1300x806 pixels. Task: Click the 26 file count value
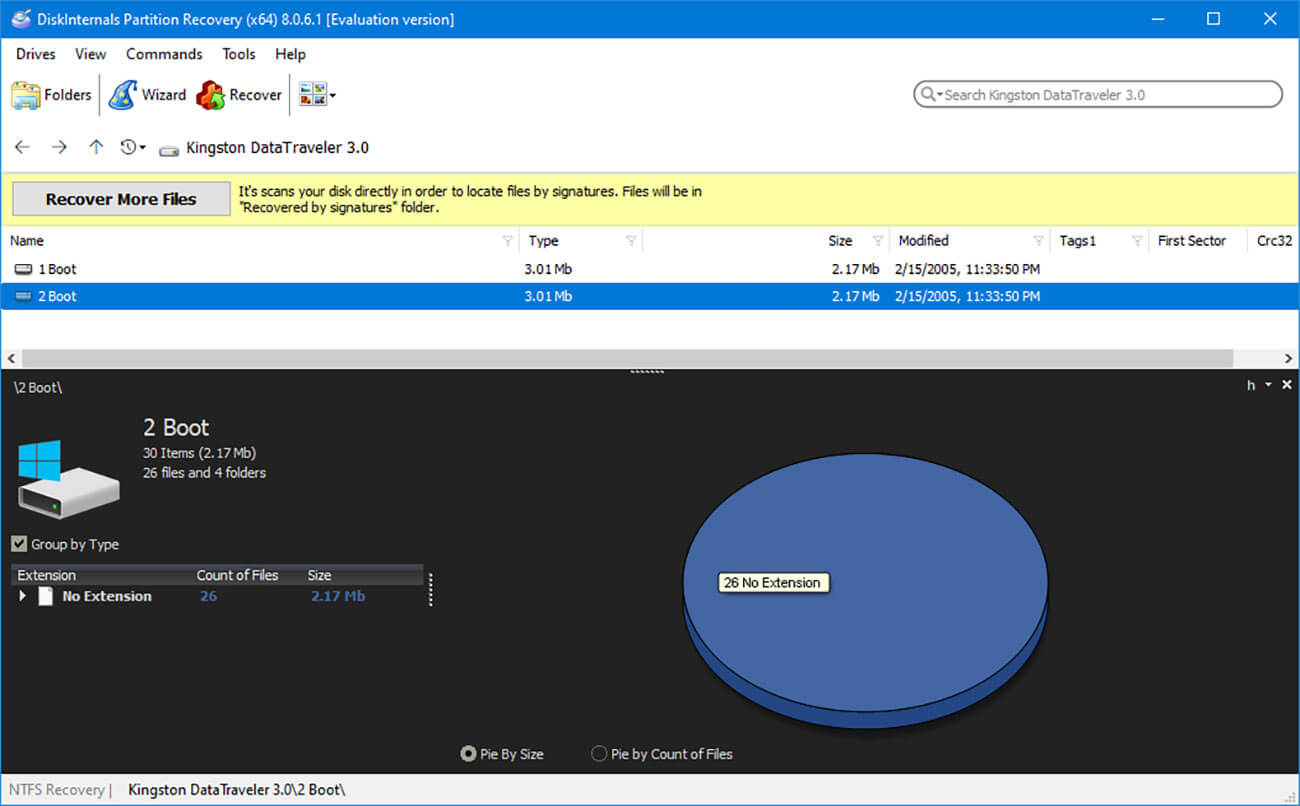point(208,596)
